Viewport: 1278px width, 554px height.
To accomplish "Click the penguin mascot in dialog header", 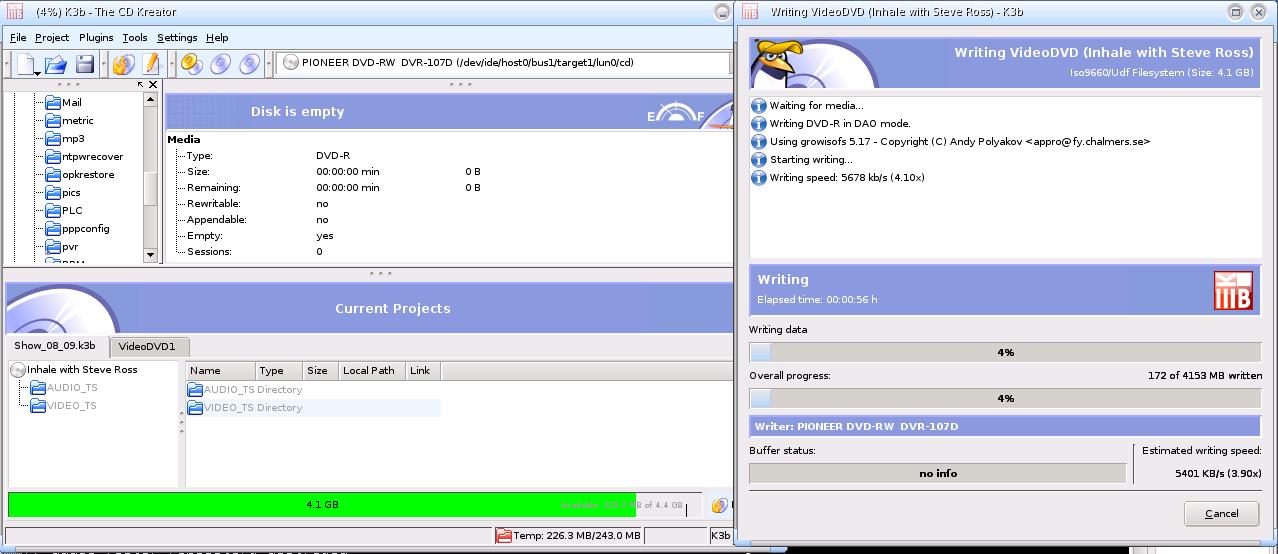I will click(x=777, y=64).
